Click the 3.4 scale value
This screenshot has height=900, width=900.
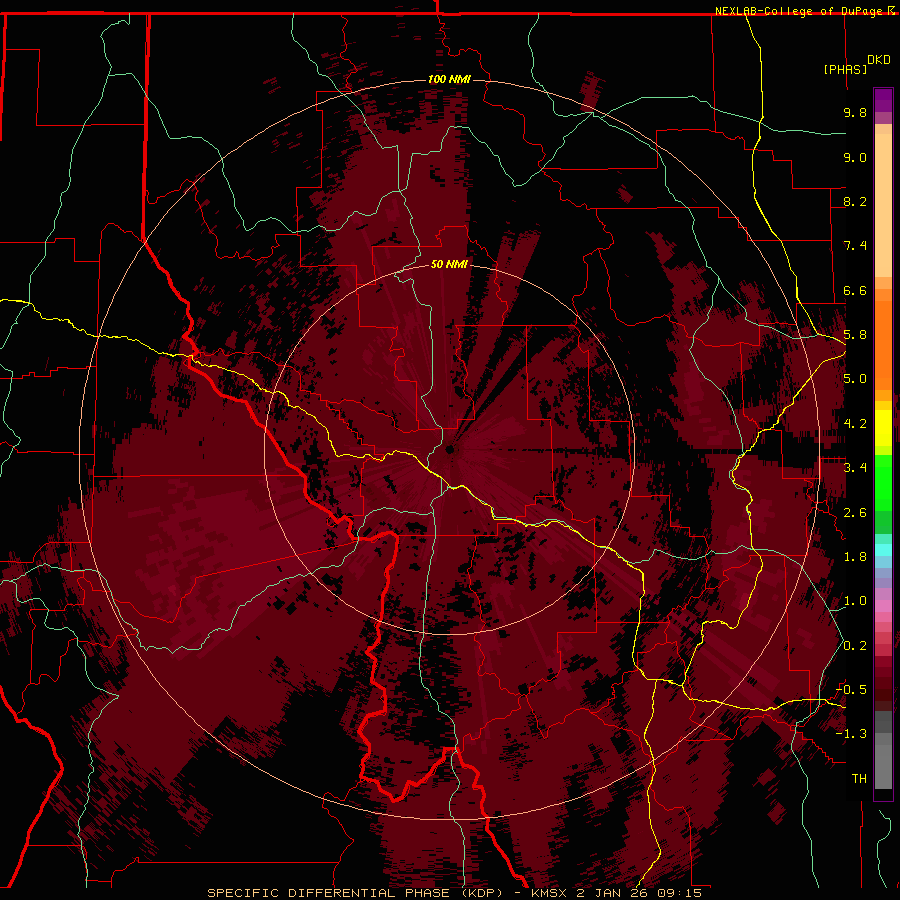coord(855,468)
